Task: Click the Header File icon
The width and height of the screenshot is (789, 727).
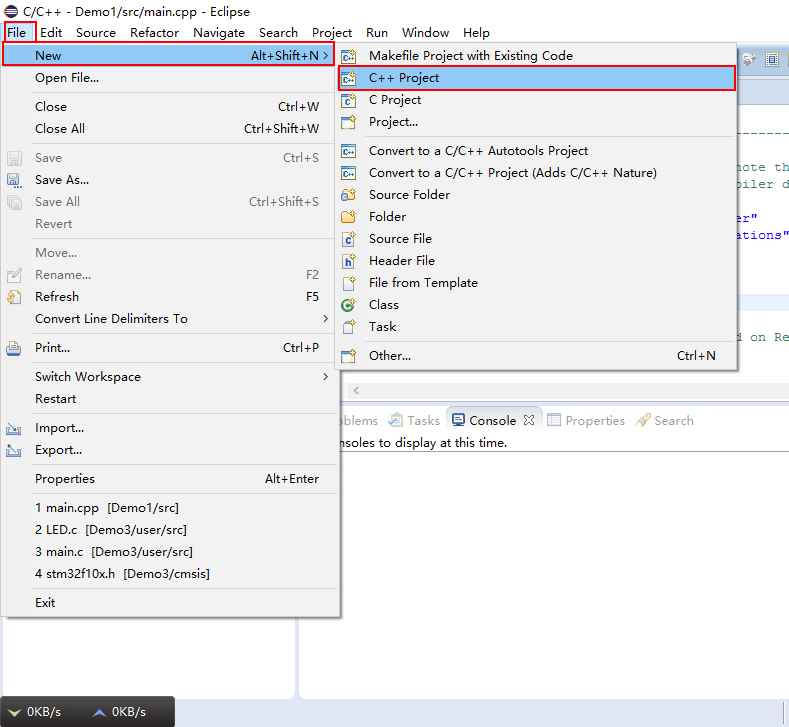Action: click(x=348, y=261)
